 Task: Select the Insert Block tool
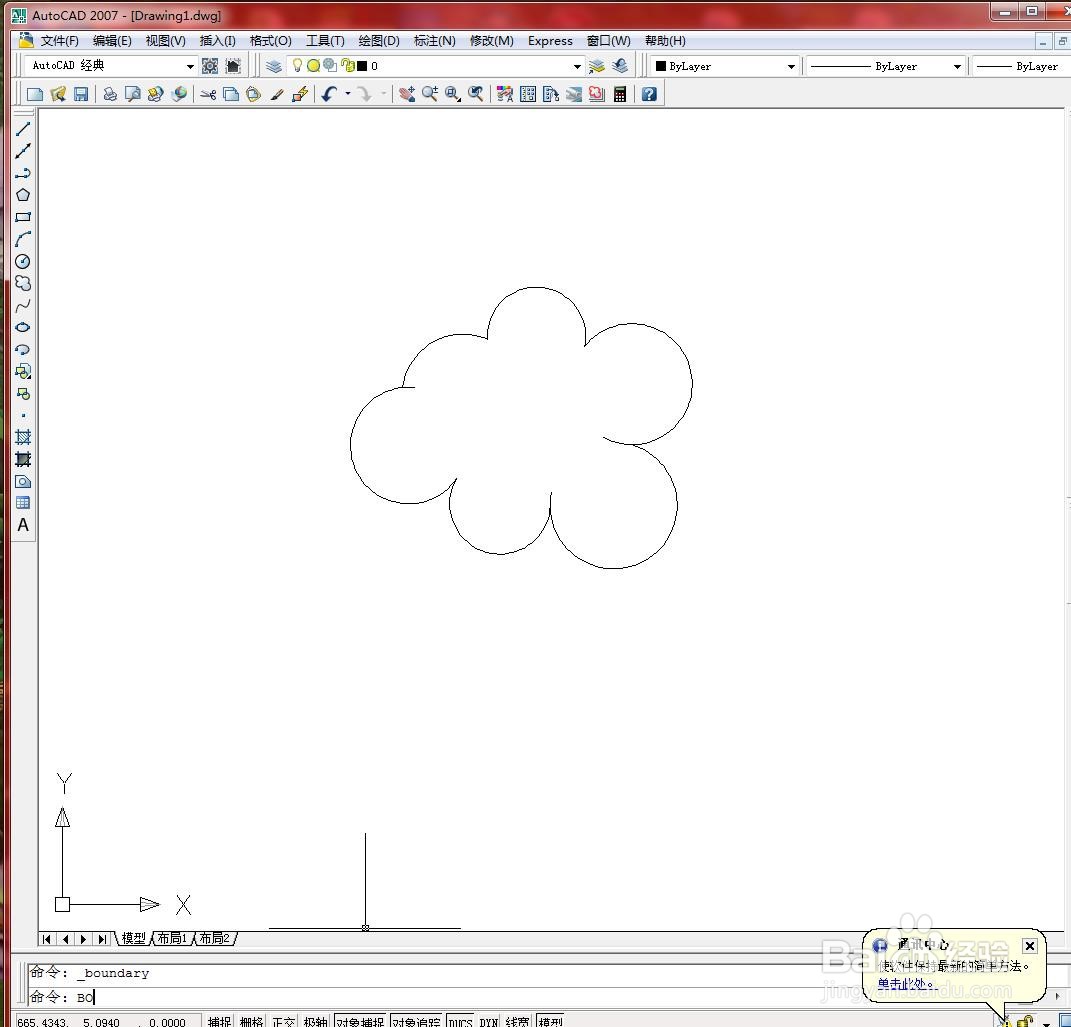(23, 371)
